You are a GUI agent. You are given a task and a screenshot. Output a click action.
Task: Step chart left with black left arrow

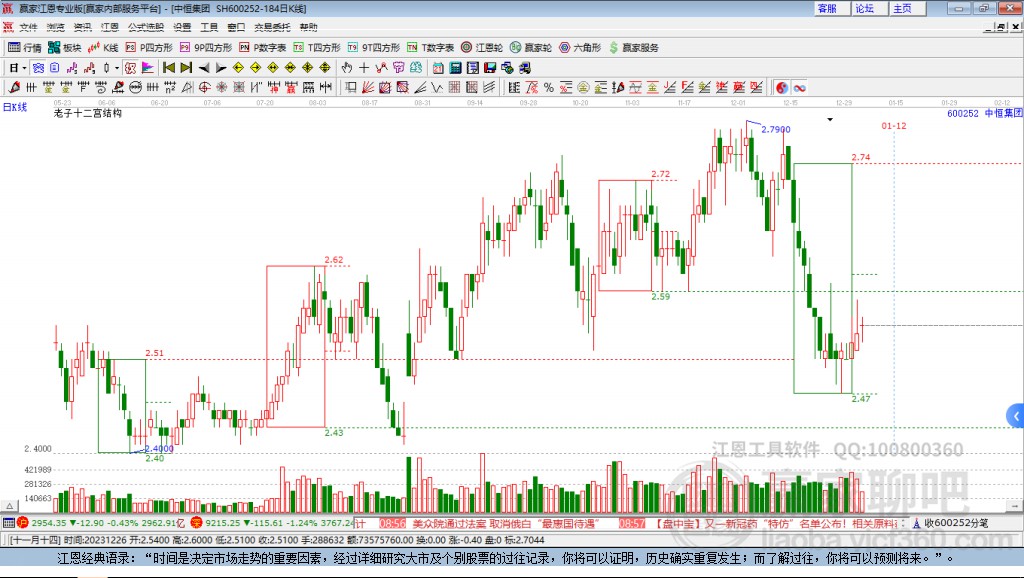coord(204,68)
